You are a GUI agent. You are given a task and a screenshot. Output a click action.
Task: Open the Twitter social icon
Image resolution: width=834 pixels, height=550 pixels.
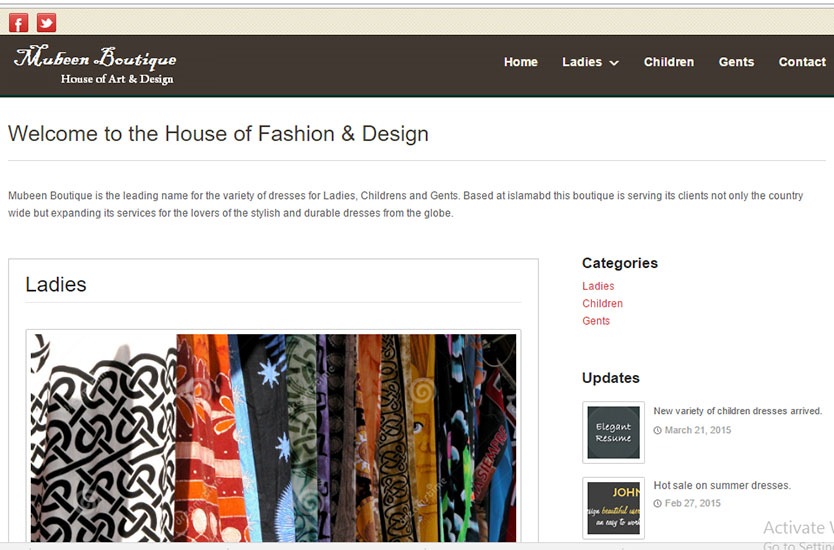click(46, 23)
